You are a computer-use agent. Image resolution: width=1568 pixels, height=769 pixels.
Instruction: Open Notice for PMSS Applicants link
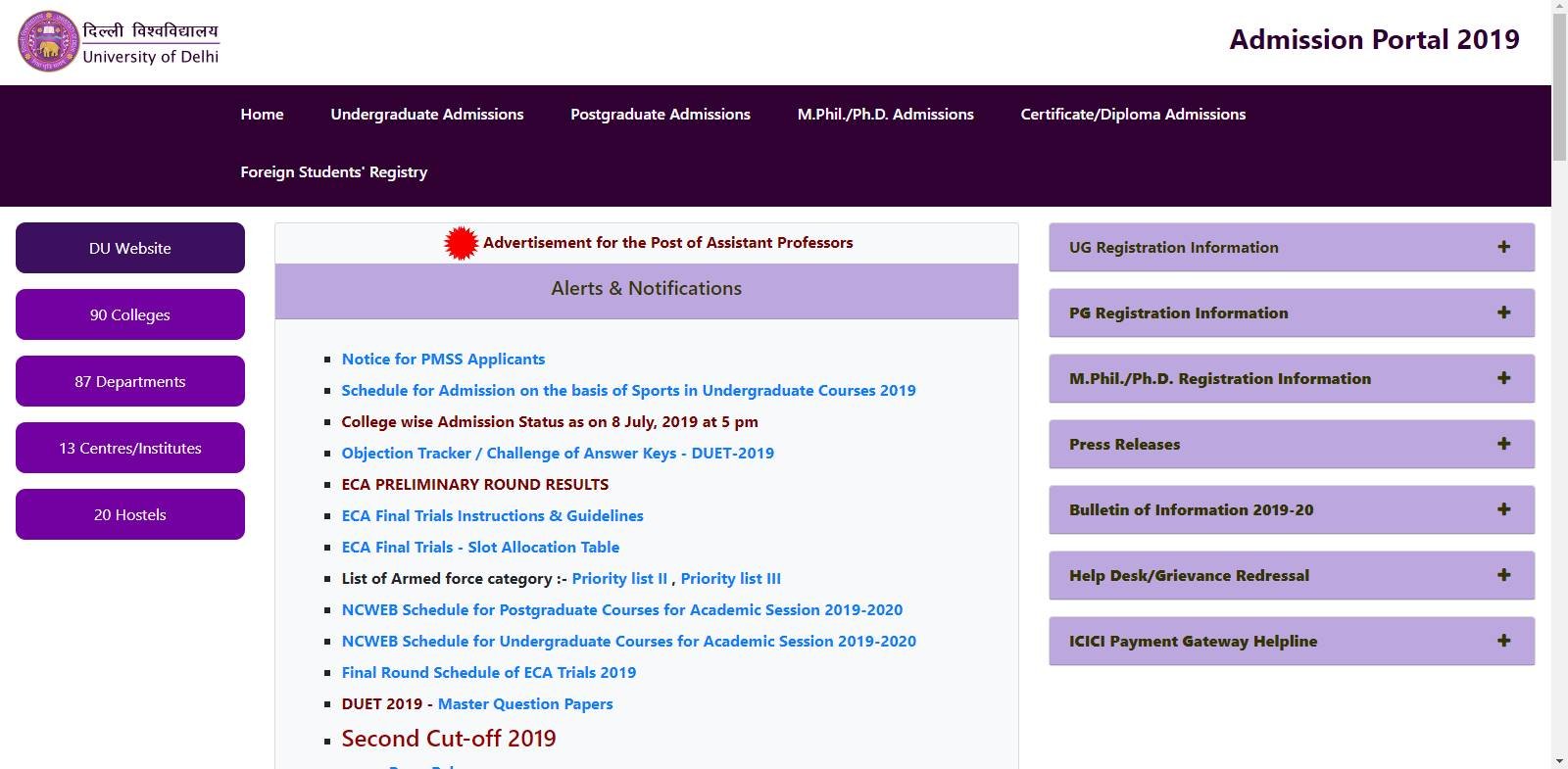point(443,360)
